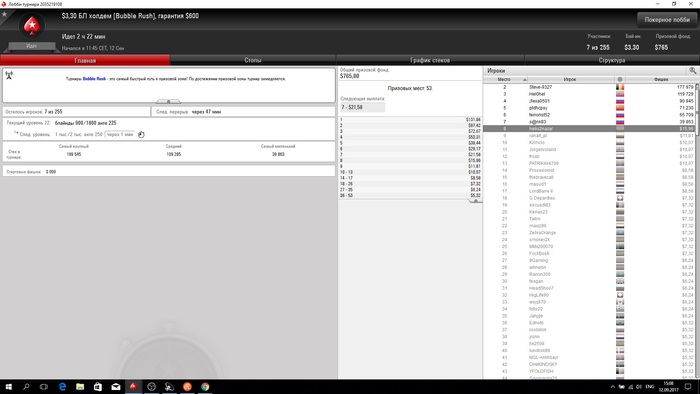The image size is (700, 394).
Task: Open Microsoft Store from taskbar
Action: (98, 387)
